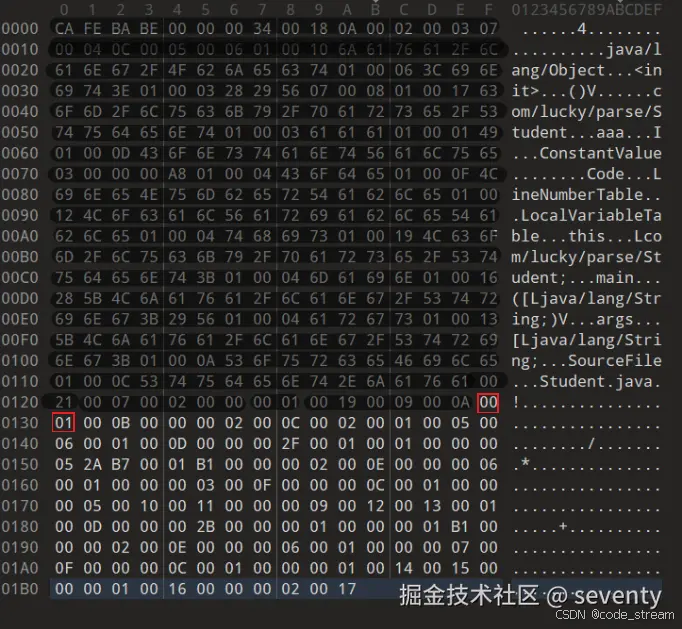
Task: Click byte 12 in row 0090
Action: pyautogui.click(x=64, y=215)
